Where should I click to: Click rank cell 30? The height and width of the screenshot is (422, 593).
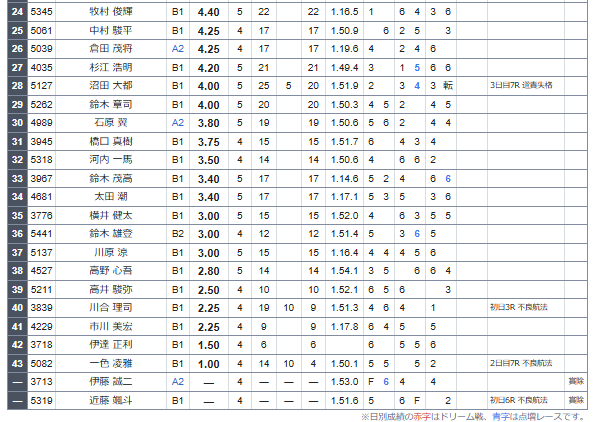coord(17,123)
